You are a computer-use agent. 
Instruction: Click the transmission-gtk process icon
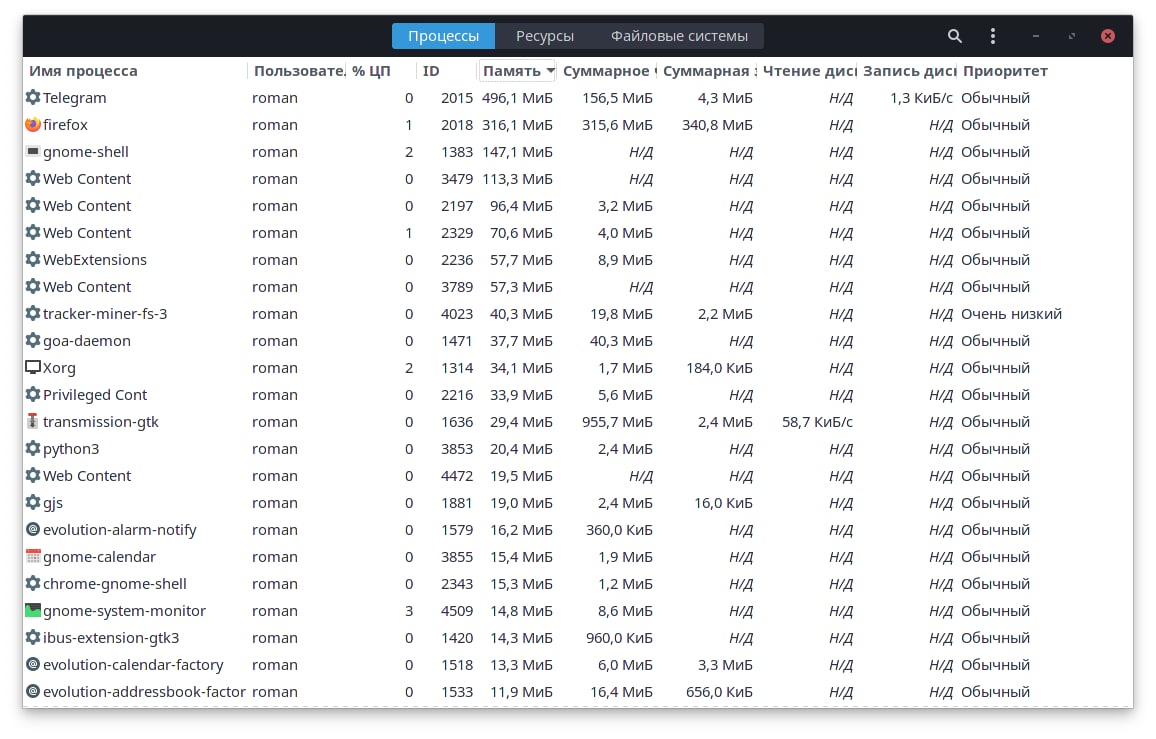point(32,421)
